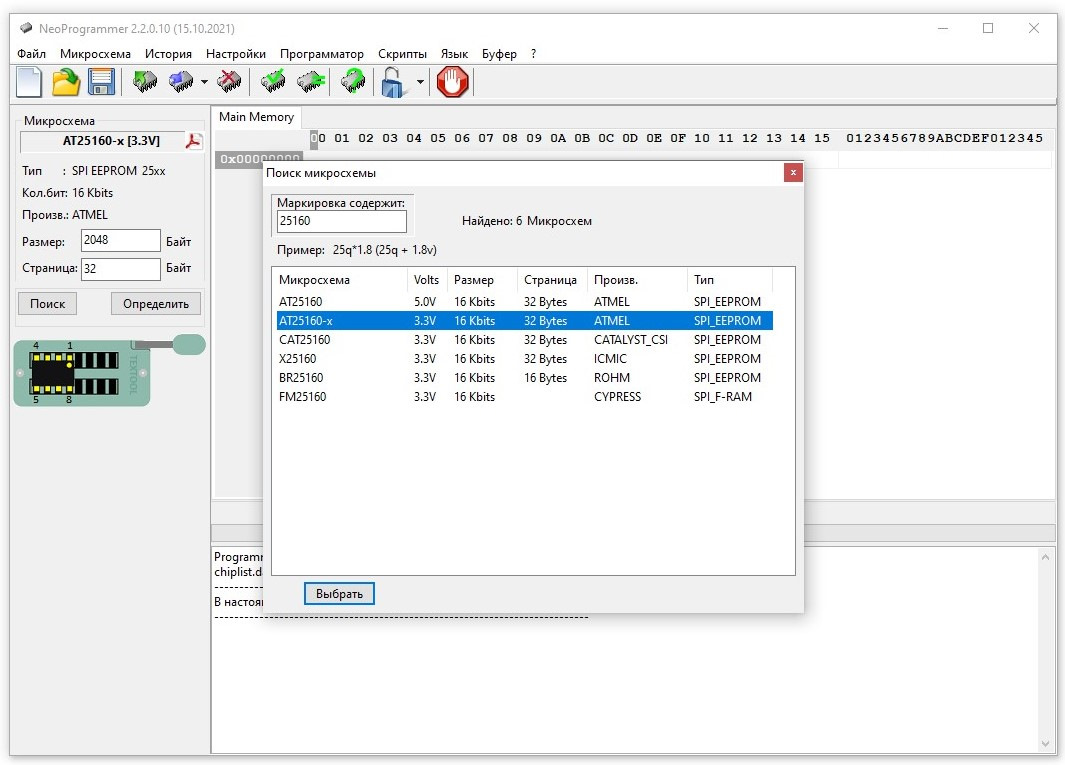Viewport: 1065px width, 765px height.
Task: Maximize the NeoProgrammer window
Action: (988, 29)
